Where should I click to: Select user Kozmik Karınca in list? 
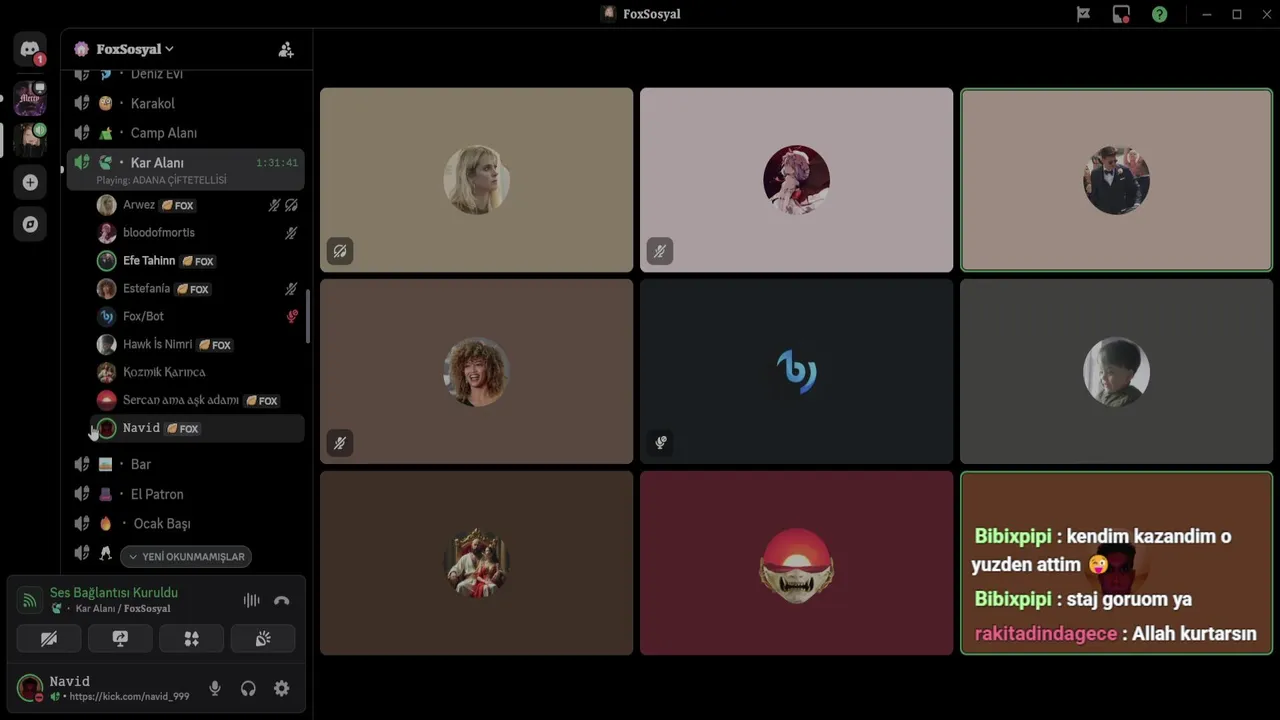(197, 372)
